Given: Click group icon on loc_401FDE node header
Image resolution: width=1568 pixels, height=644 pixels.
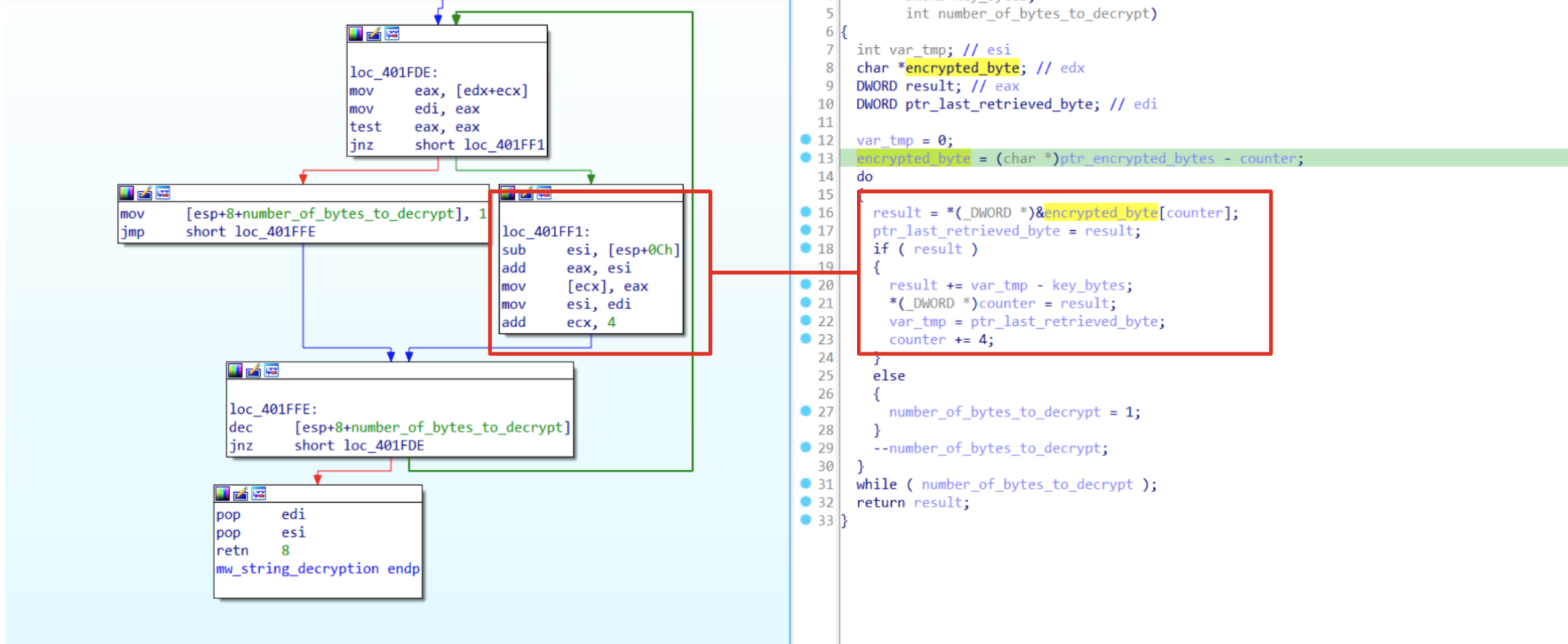Looking at the screenshot, I should coord(392,33).
